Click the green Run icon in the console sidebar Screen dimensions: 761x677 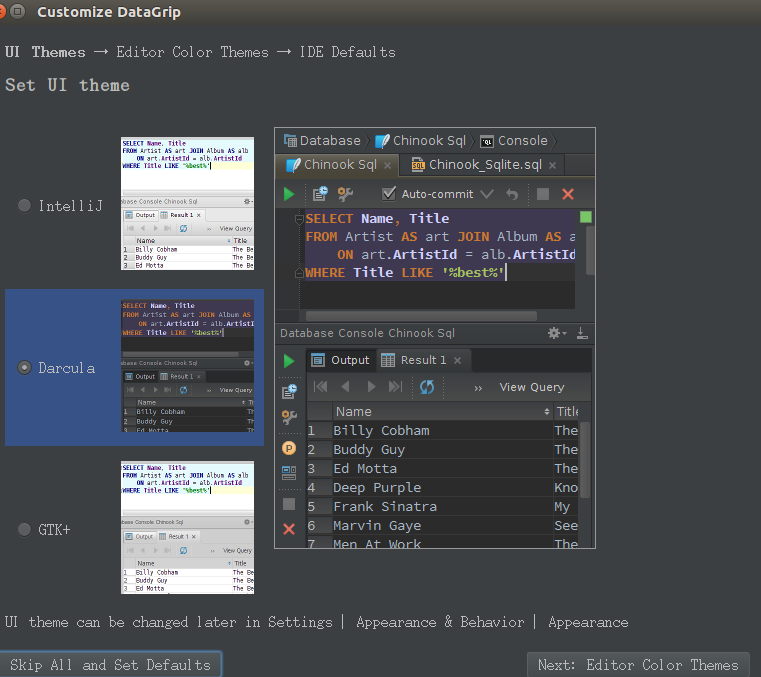click(289, 361)
